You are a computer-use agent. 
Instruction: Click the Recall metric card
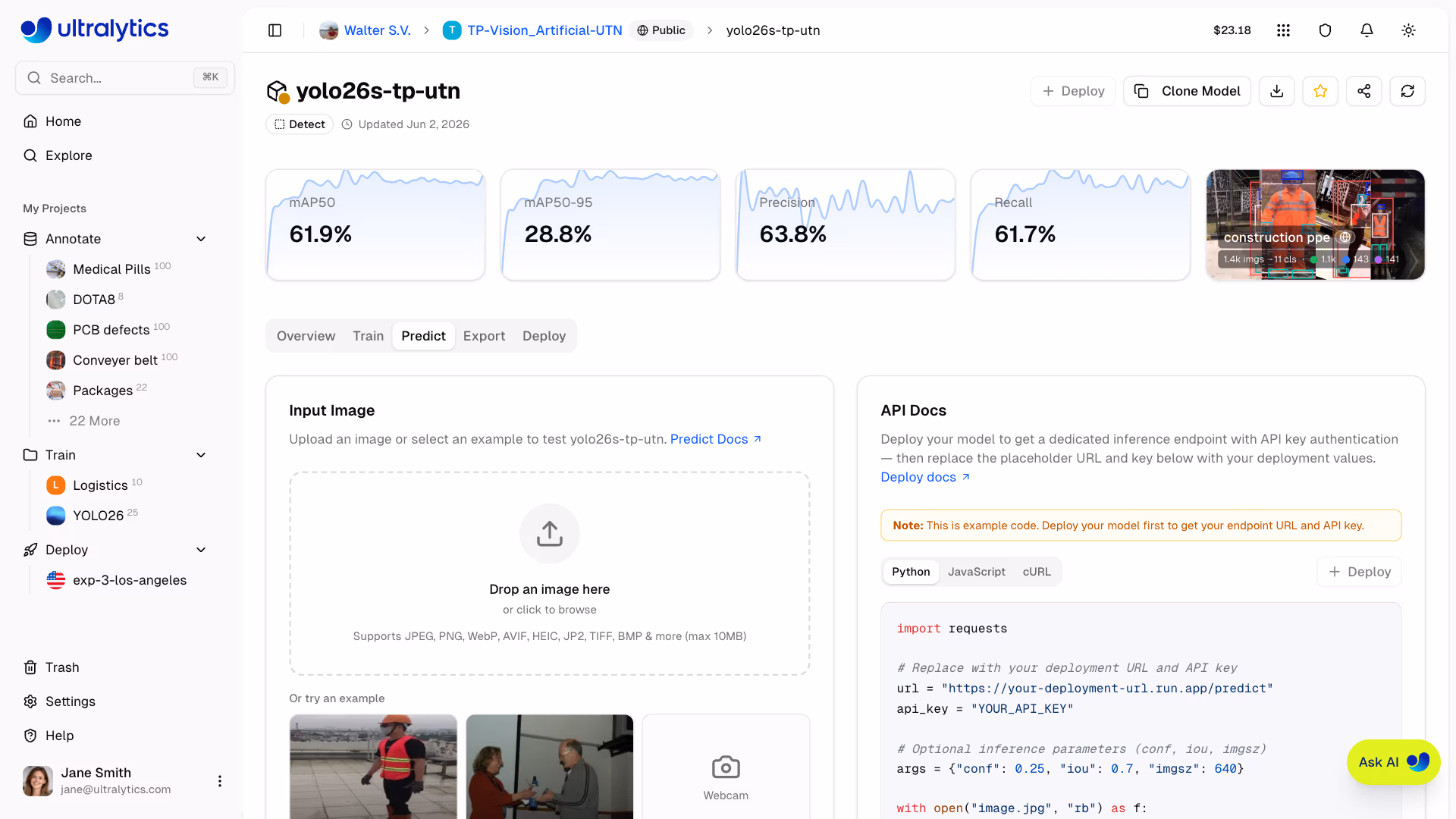pos(1081,224)
